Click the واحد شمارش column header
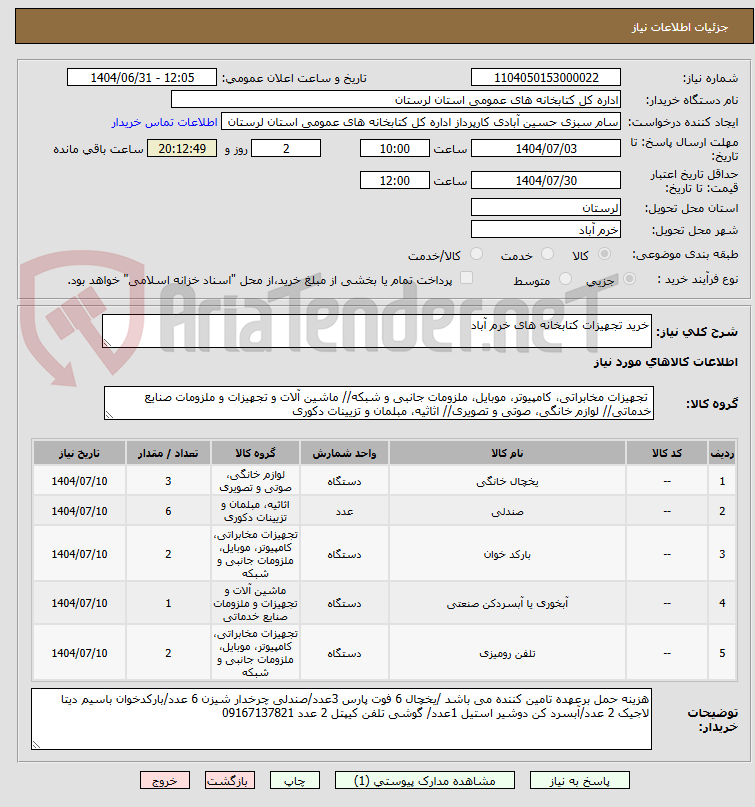The image size is (755, 807). pyautogui.click(x=344, y=453)
